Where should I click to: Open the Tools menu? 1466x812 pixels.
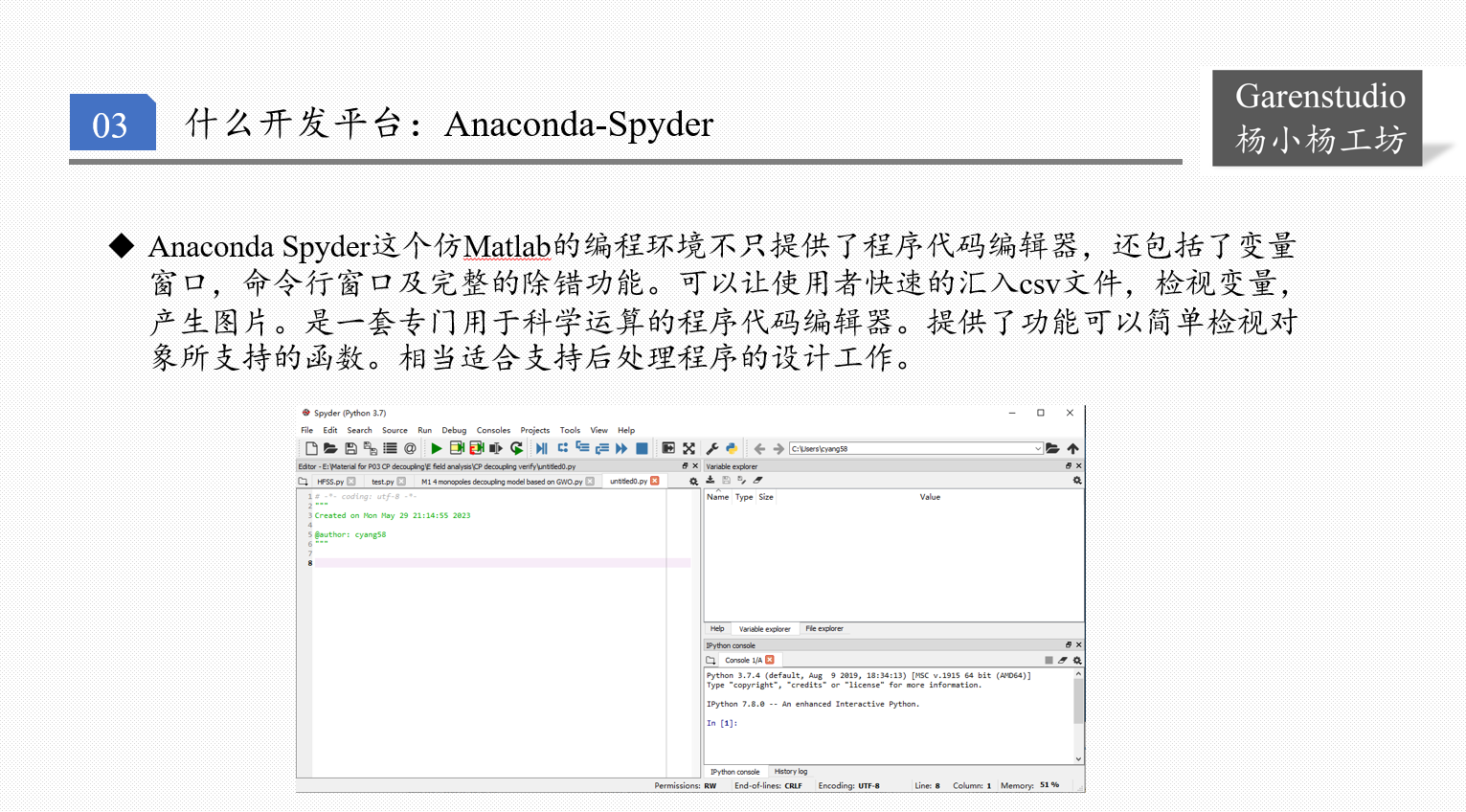pos(570,430)
